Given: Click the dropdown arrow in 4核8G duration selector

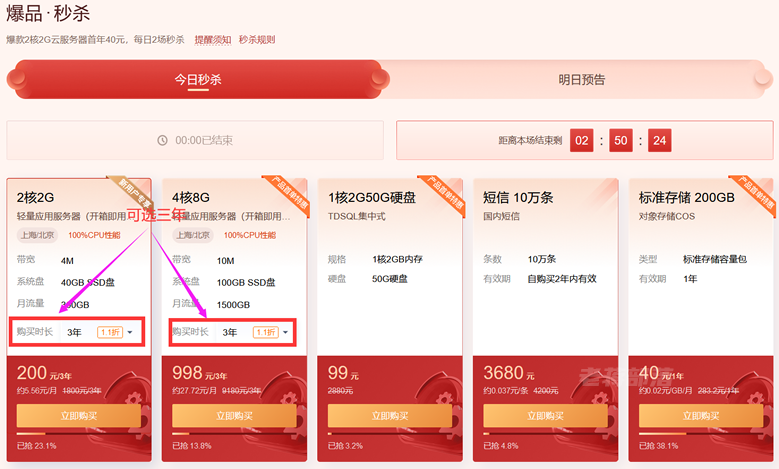Looking at the screenshot, I should tap(286, 332).
